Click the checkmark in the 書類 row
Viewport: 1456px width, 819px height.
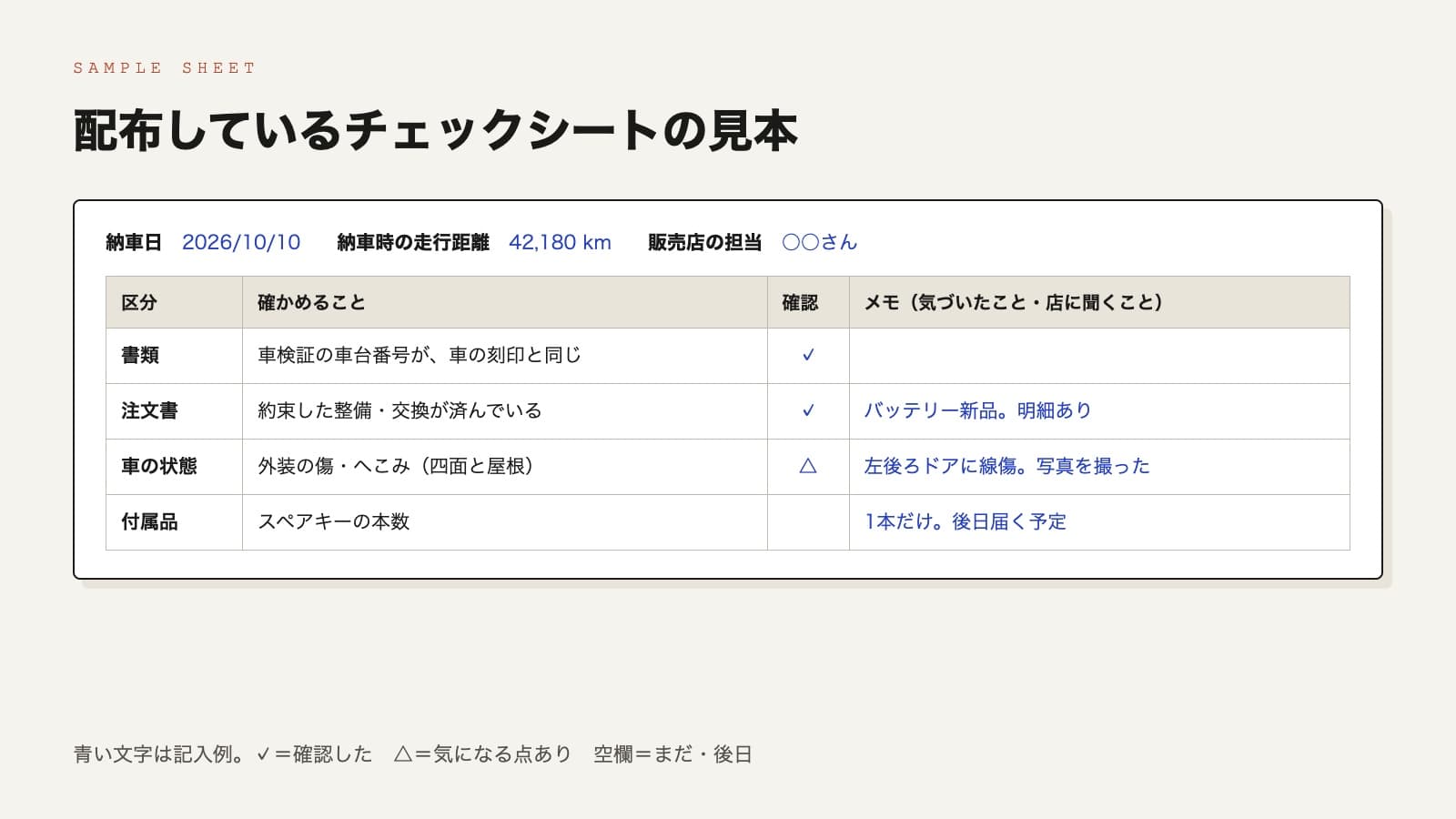tap(808, 355)
